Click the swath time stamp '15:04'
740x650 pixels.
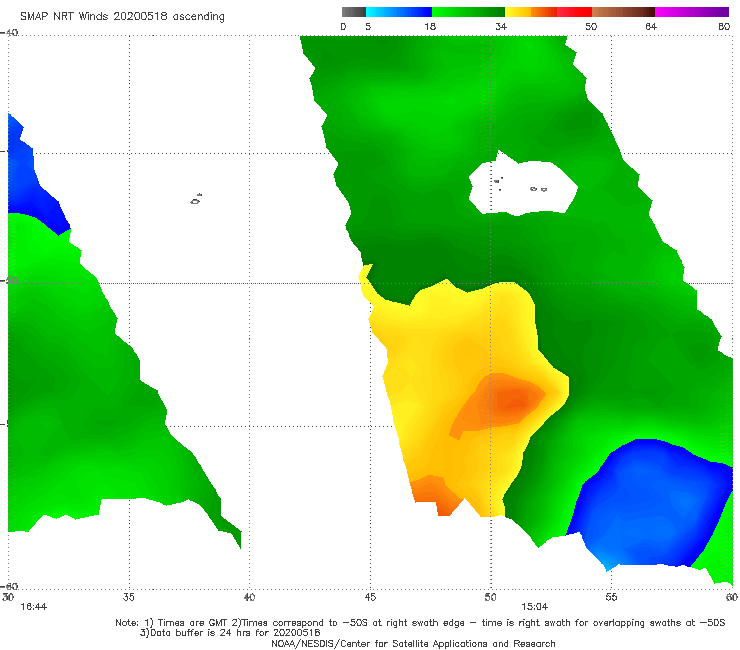click(x=534, y=607)
